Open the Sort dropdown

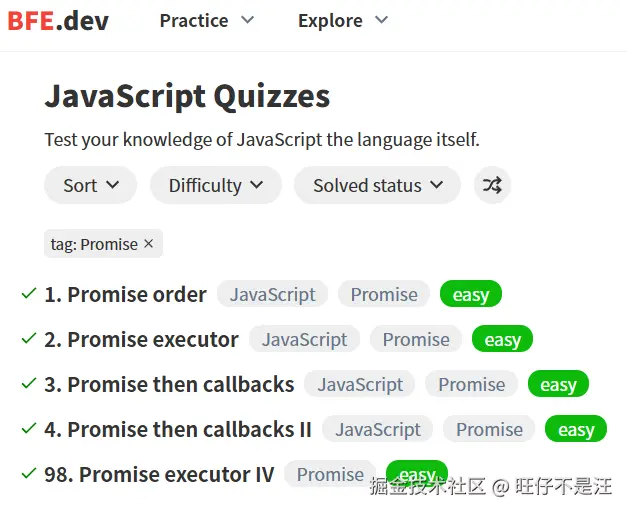pyautogui.click(x=91, y=185)
